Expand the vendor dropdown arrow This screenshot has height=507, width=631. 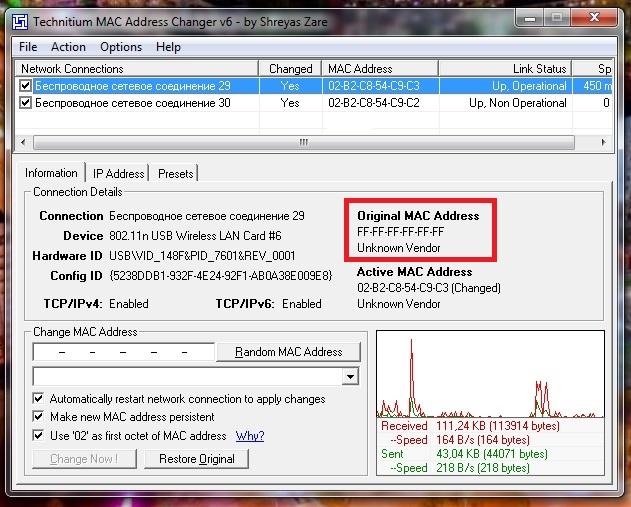coord(351,377)
